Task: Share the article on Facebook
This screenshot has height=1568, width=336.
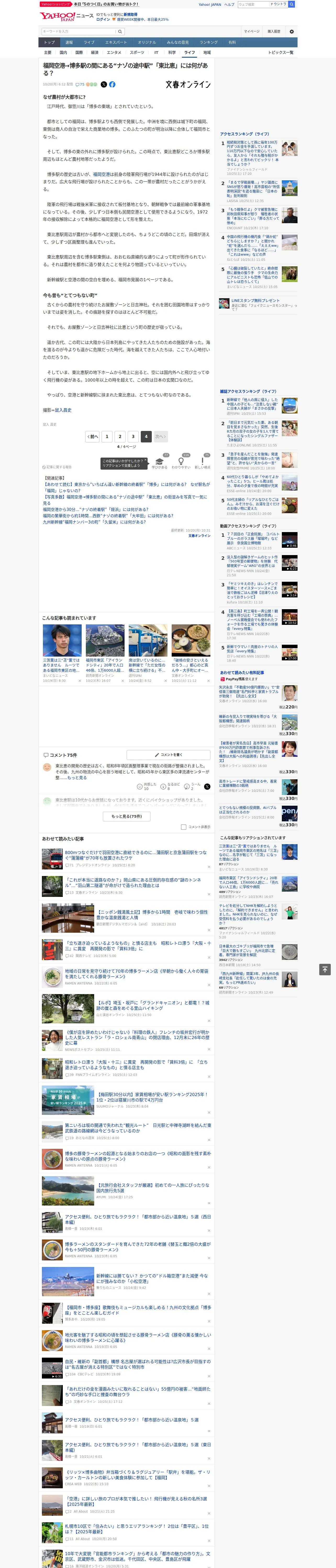Action: 112,85
